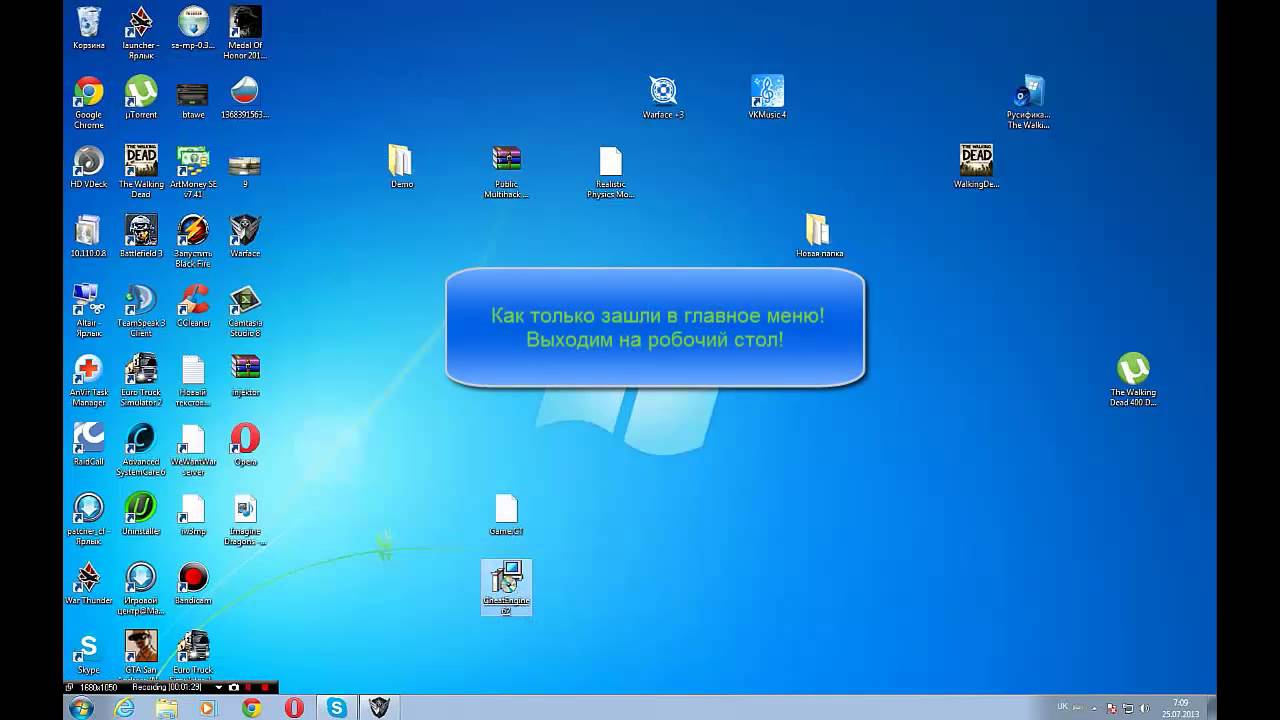Select the Imagine Dragons audio file
Screen dimensions: 1280x720
(245, 518)
